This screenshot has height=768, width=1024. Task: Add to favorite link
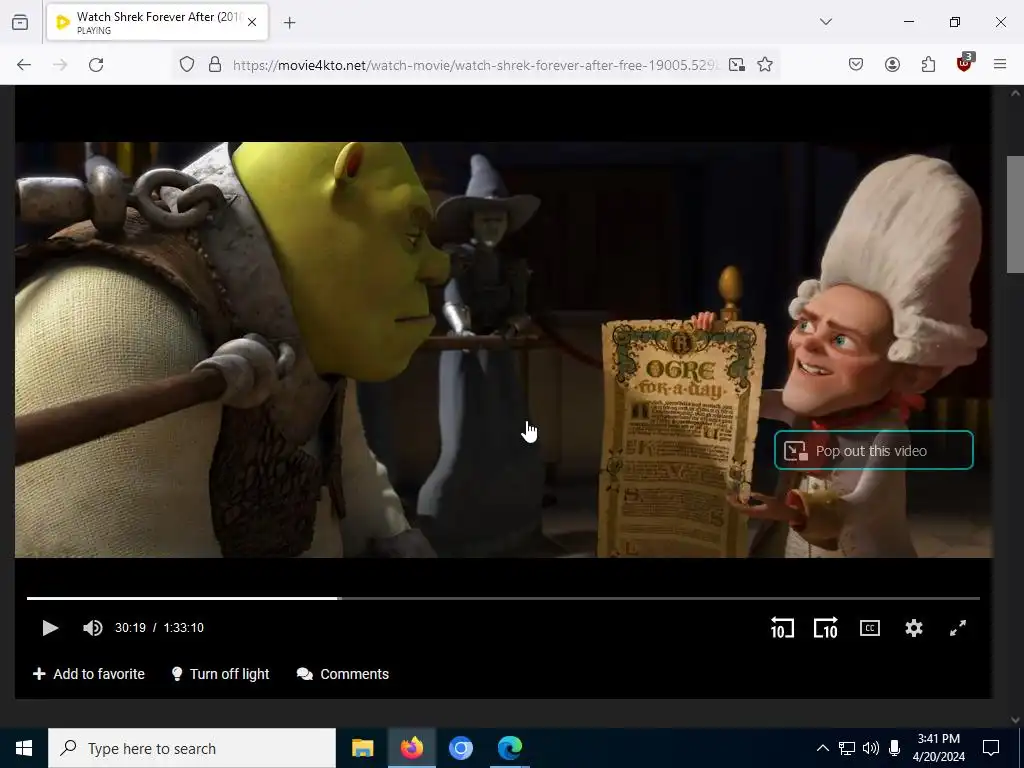click(89, 674)
